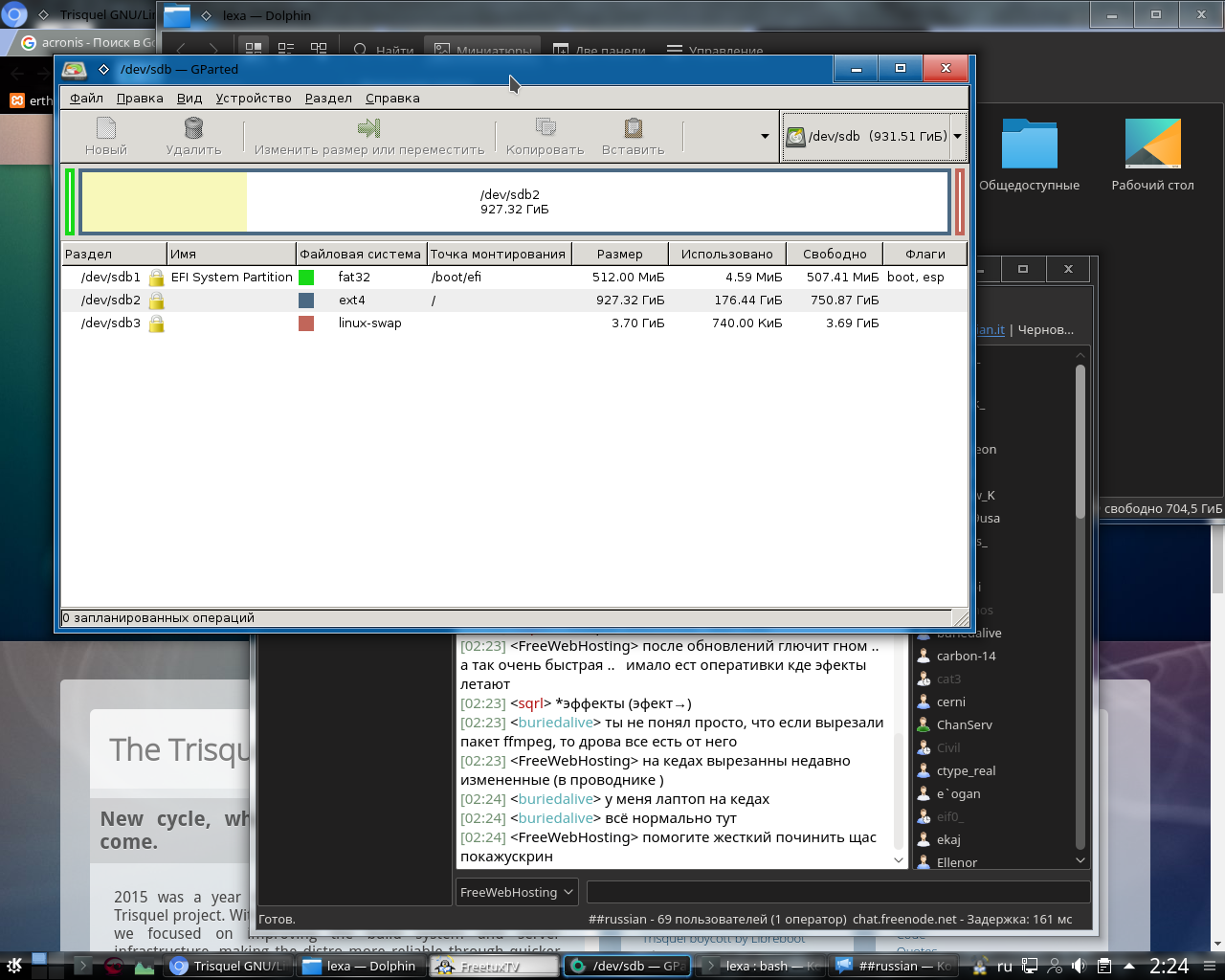
Task: Click the volume speaker tray icon
Action: [x=1079, y=966]
